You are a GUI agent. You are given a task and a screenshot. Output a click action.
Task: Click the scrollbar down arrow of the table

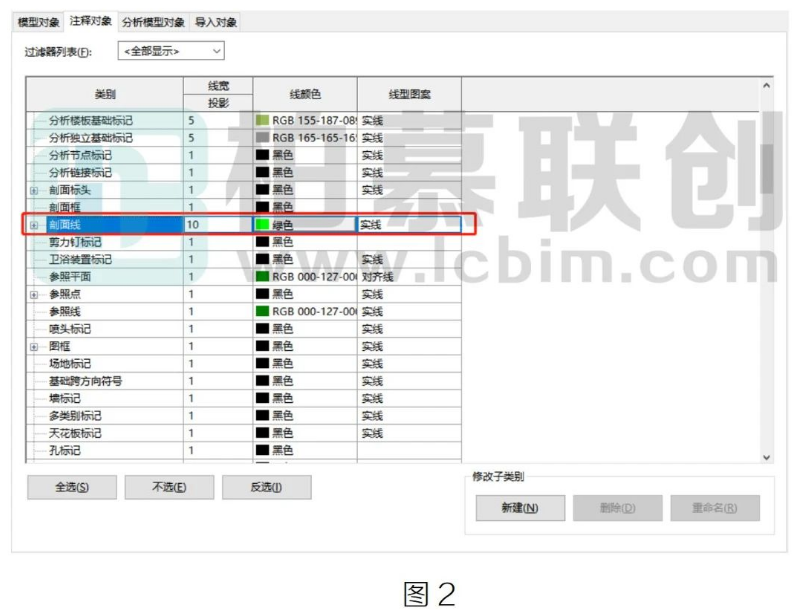[766, 457]
